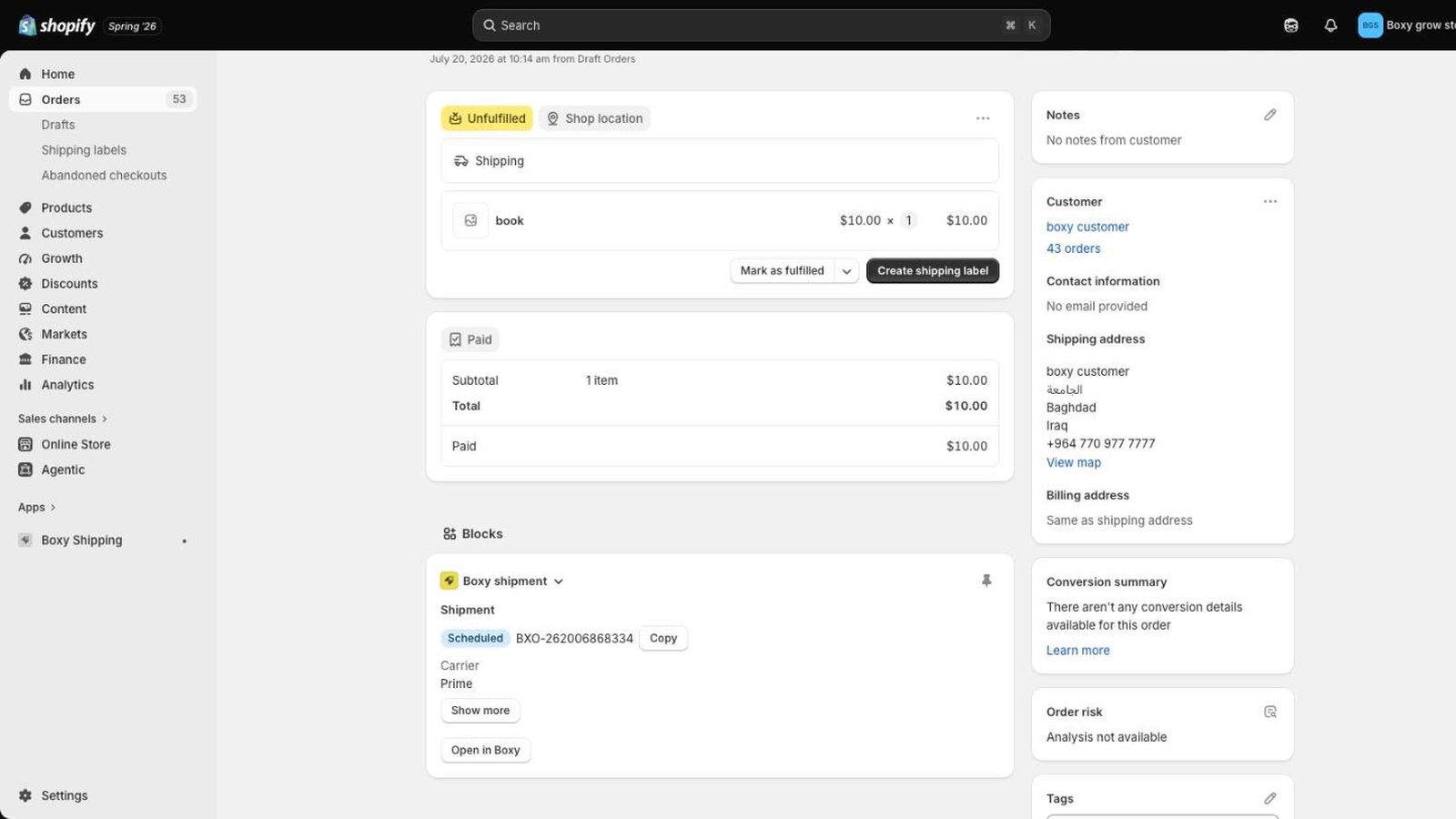
Task: View the customer's 43 orders link
Action: (x=1074, y=248)
